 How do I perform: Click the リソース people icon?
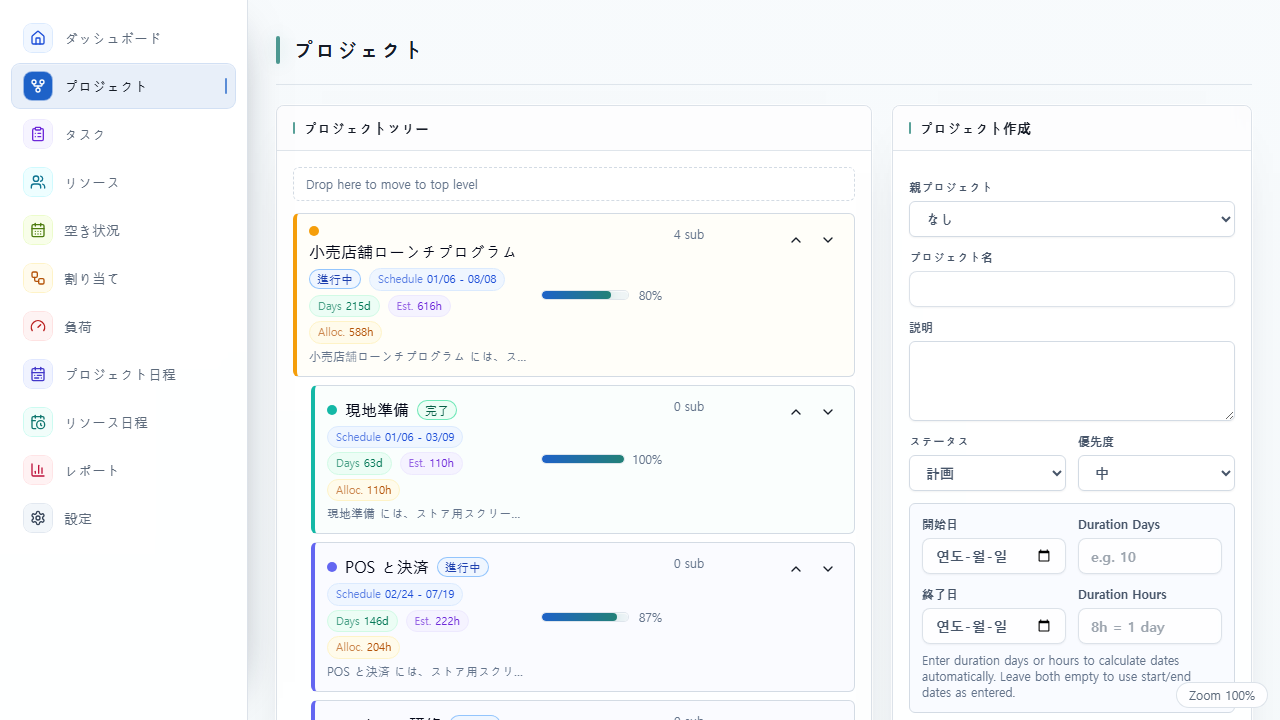click(x=38, y=182)
